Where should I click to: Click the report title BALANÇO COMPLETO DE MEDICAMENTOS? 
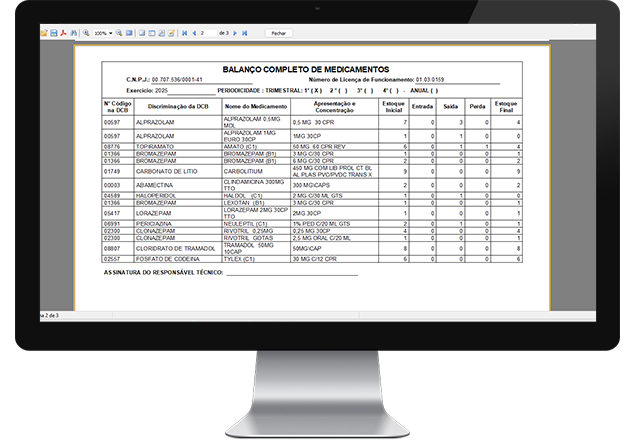(307, 68)
